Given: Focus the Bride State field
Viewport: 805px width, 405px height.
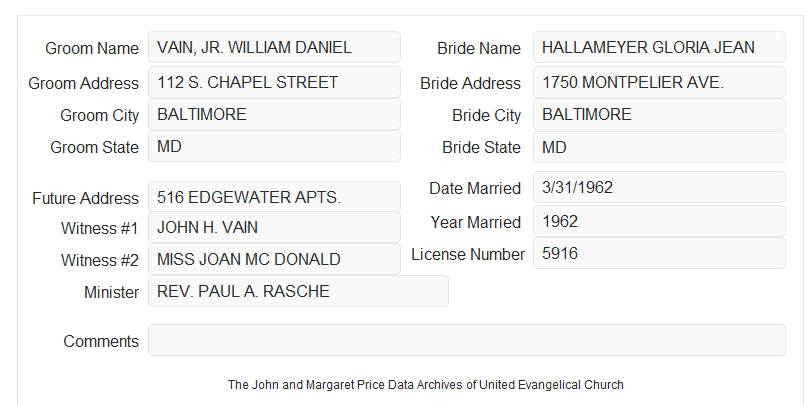Looking at the screenshot, I should click(659, 147).
